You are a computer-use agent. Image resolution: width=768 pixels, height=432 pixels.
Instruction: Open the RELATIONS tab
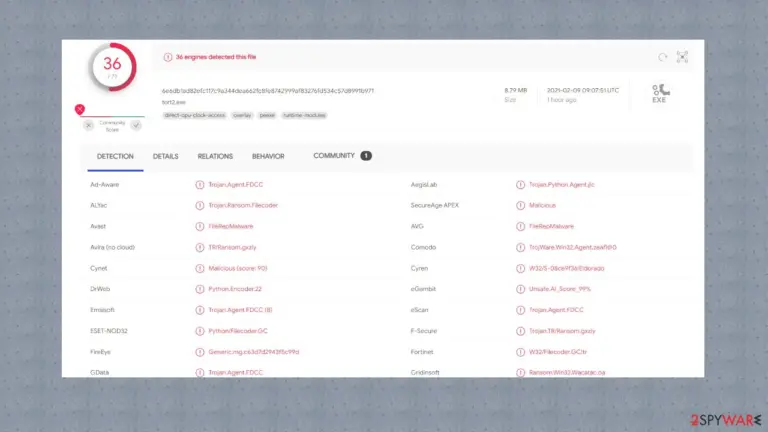tap(215, 156)
